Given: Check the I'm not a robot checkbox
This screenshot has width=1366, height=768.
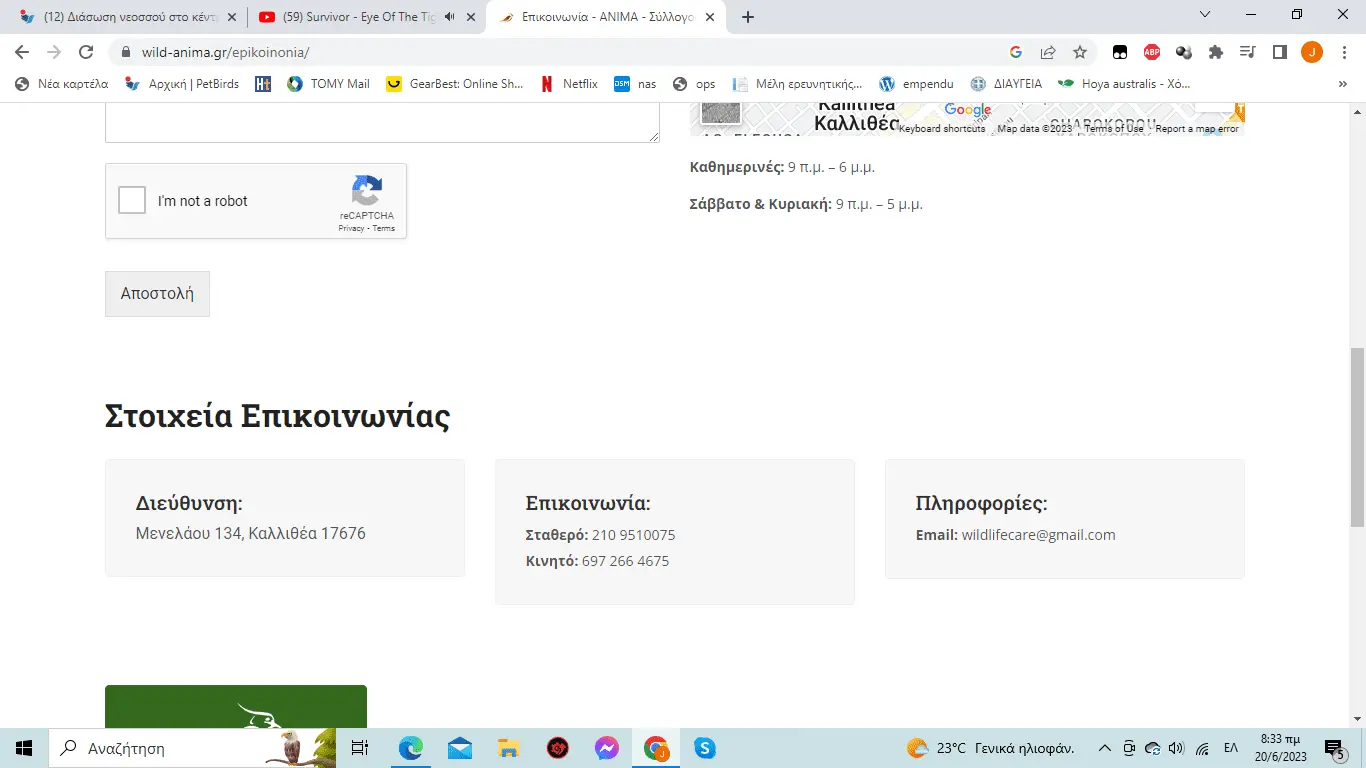Looking at the screenshot, I should click(132, 200).
